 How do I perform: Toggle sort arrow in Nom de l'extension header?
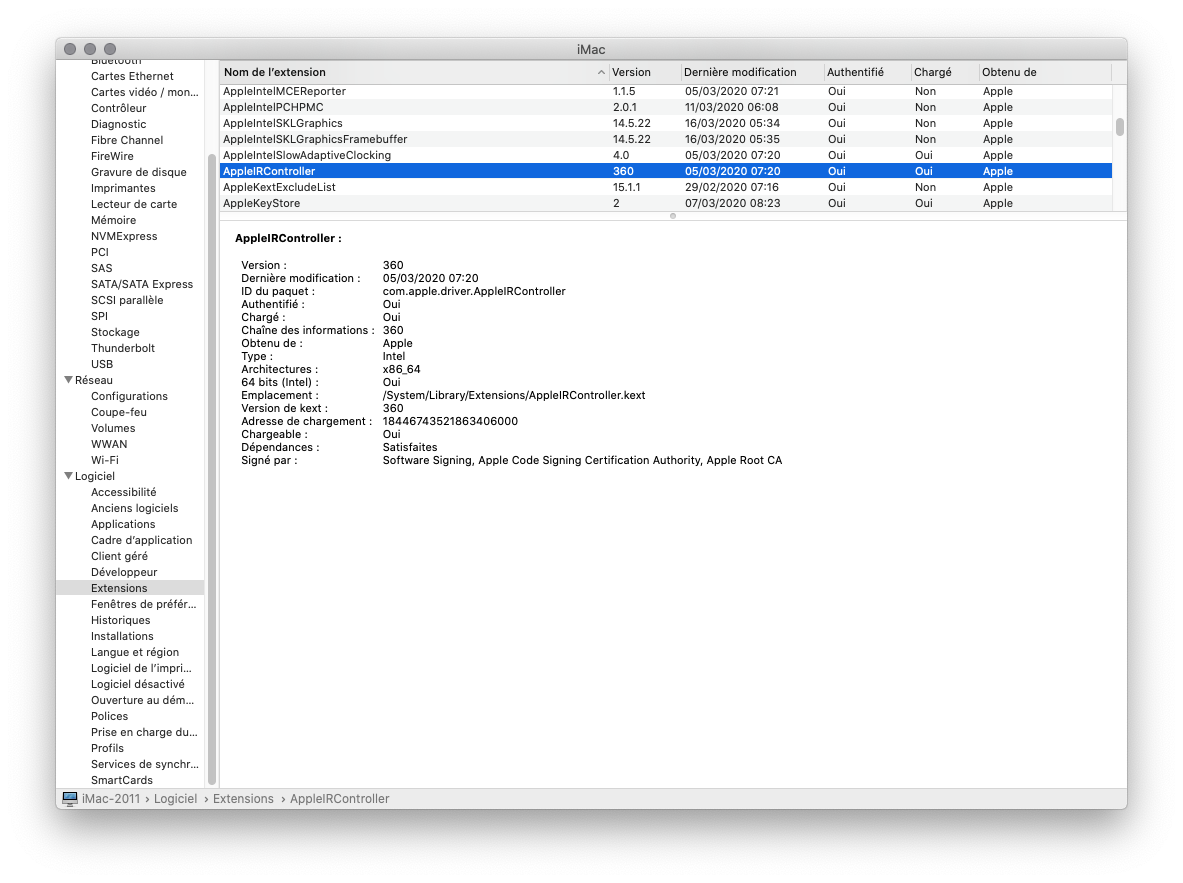pyautogui.click(x=601, y=72)
